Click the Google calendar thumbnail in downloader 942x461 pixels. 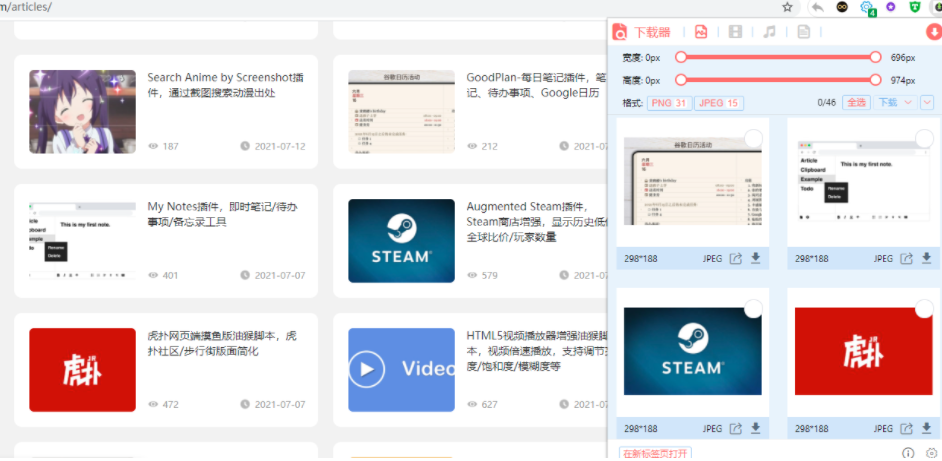pyautogui.click(x=692, y=181)
